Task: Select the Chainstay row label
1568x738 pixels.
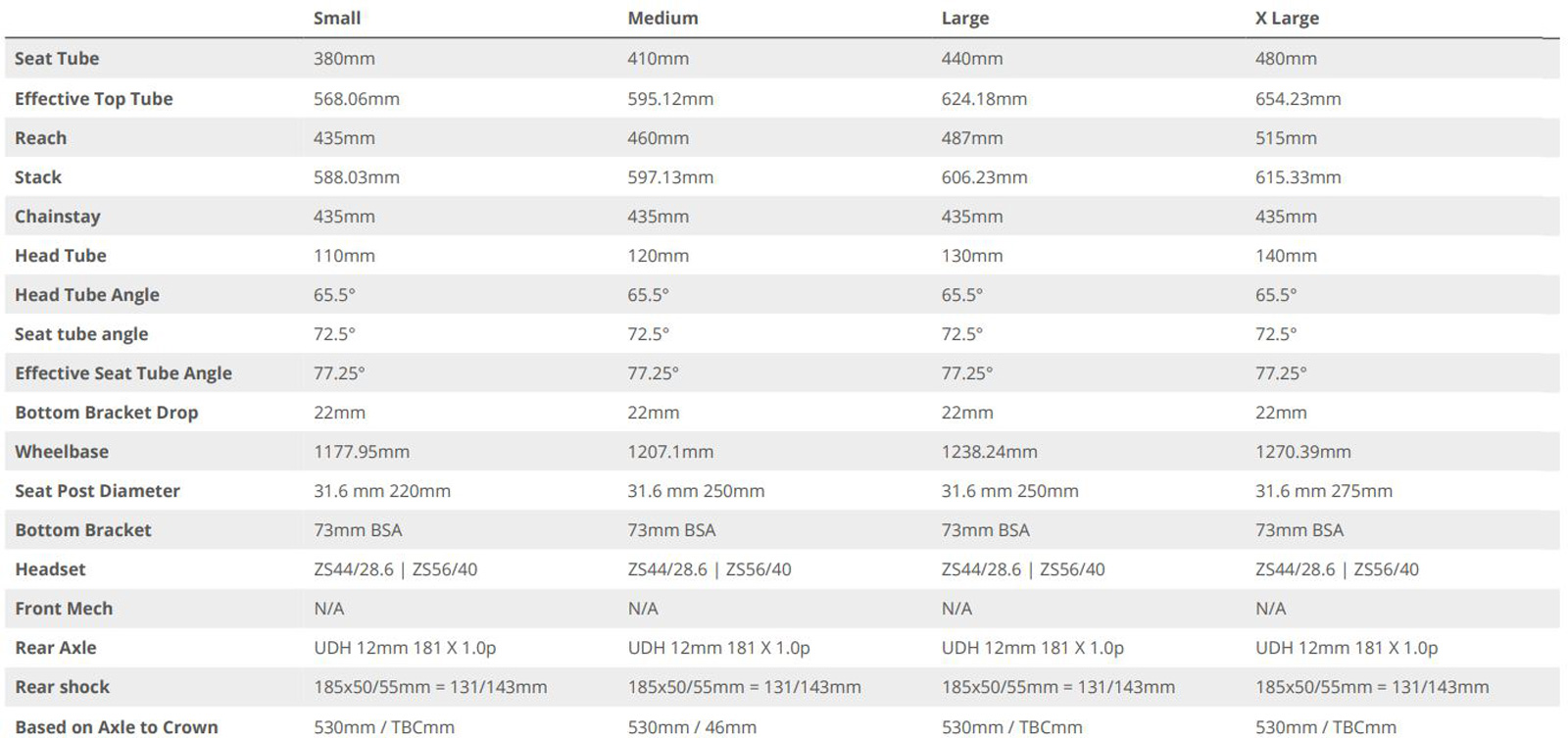Action: click(58, 217)
